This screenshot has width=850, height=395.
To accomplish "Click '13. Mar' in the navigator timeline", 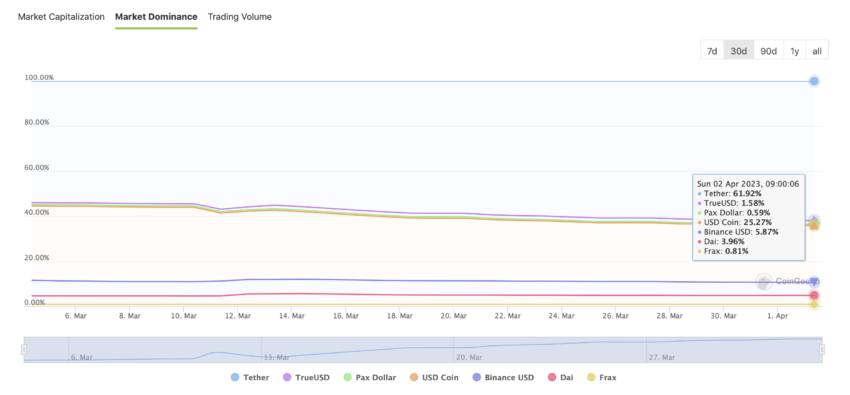I will click(x=276, y=358).
